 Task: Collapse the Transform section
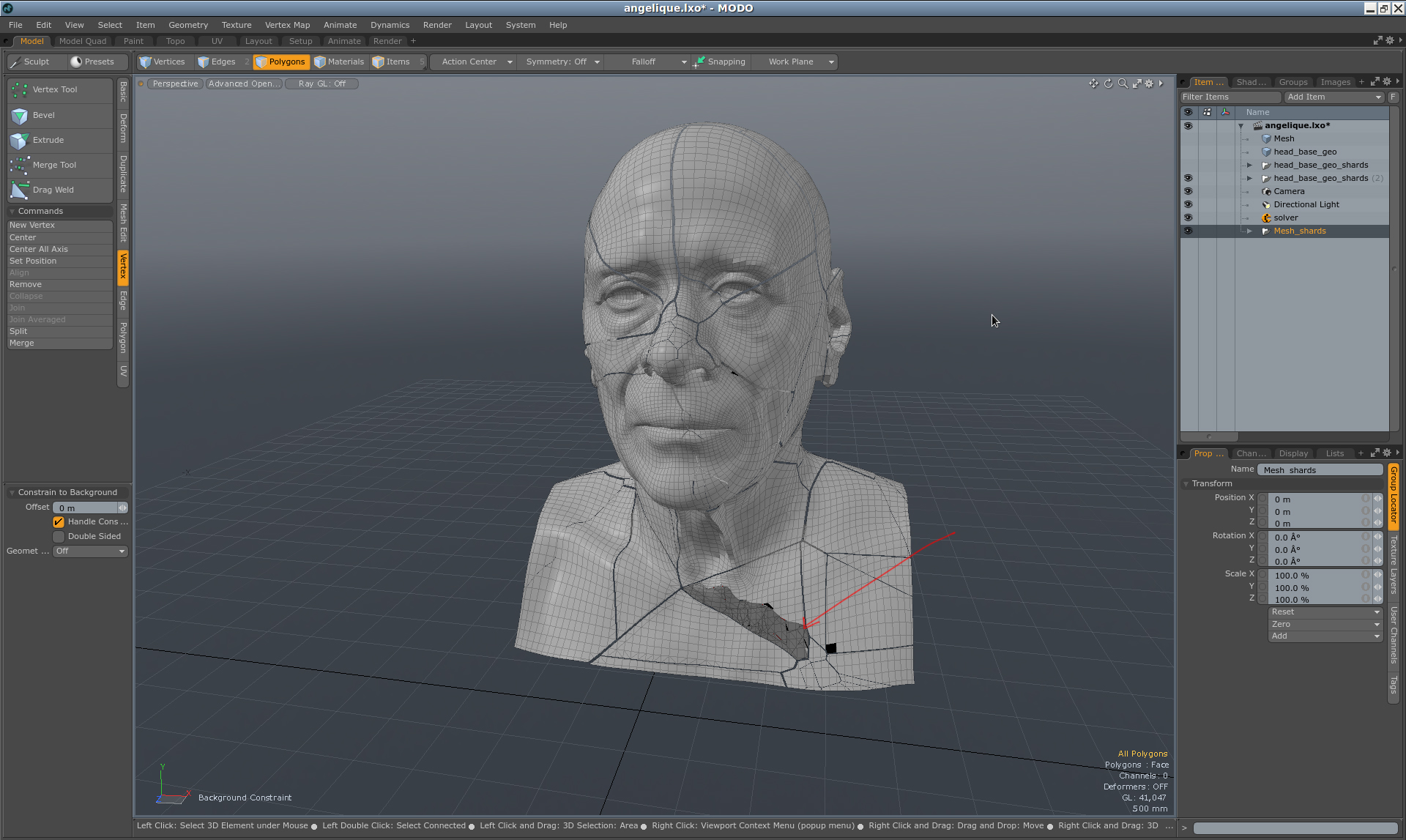(x=1186, y=484)
